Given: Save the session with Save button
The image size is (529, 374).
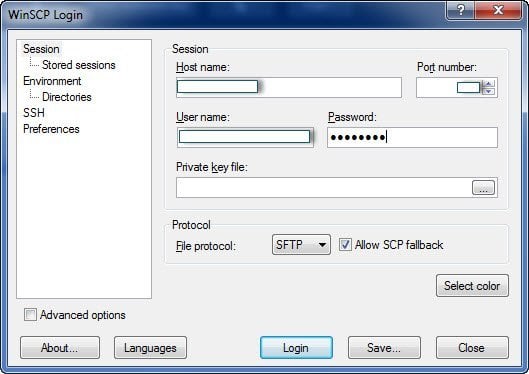Looking at the screenshot, I should [x=384, y=347].
